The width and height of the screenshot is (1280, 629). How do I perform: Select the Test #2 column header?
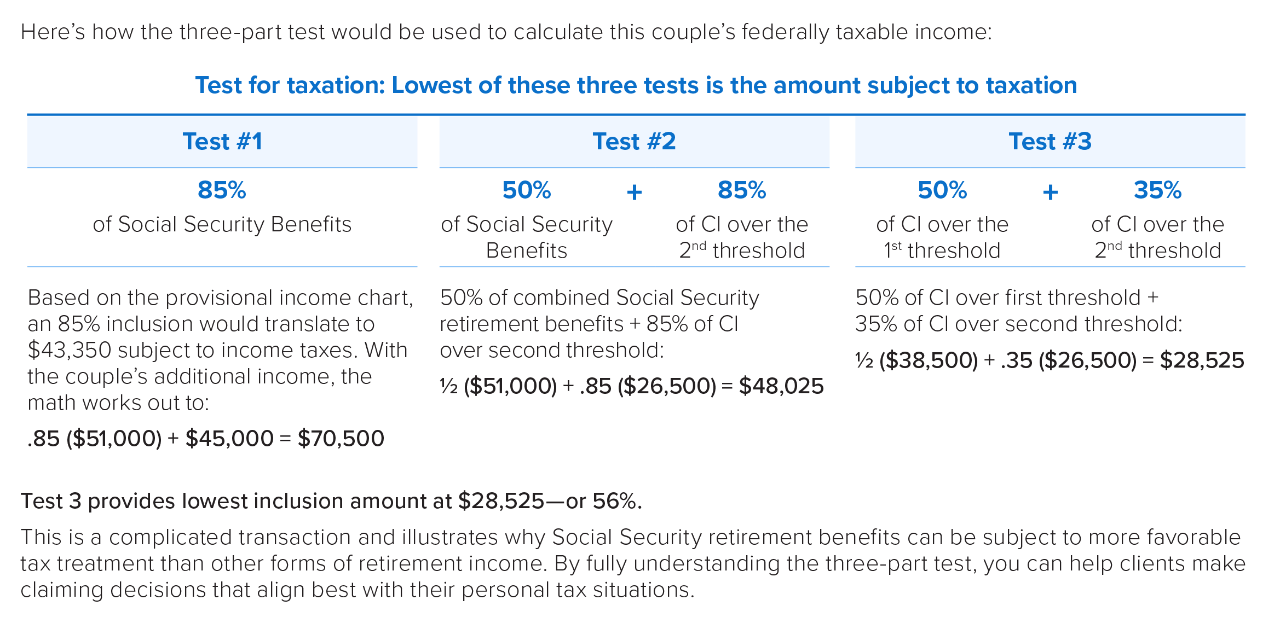(x=634, y=141)
